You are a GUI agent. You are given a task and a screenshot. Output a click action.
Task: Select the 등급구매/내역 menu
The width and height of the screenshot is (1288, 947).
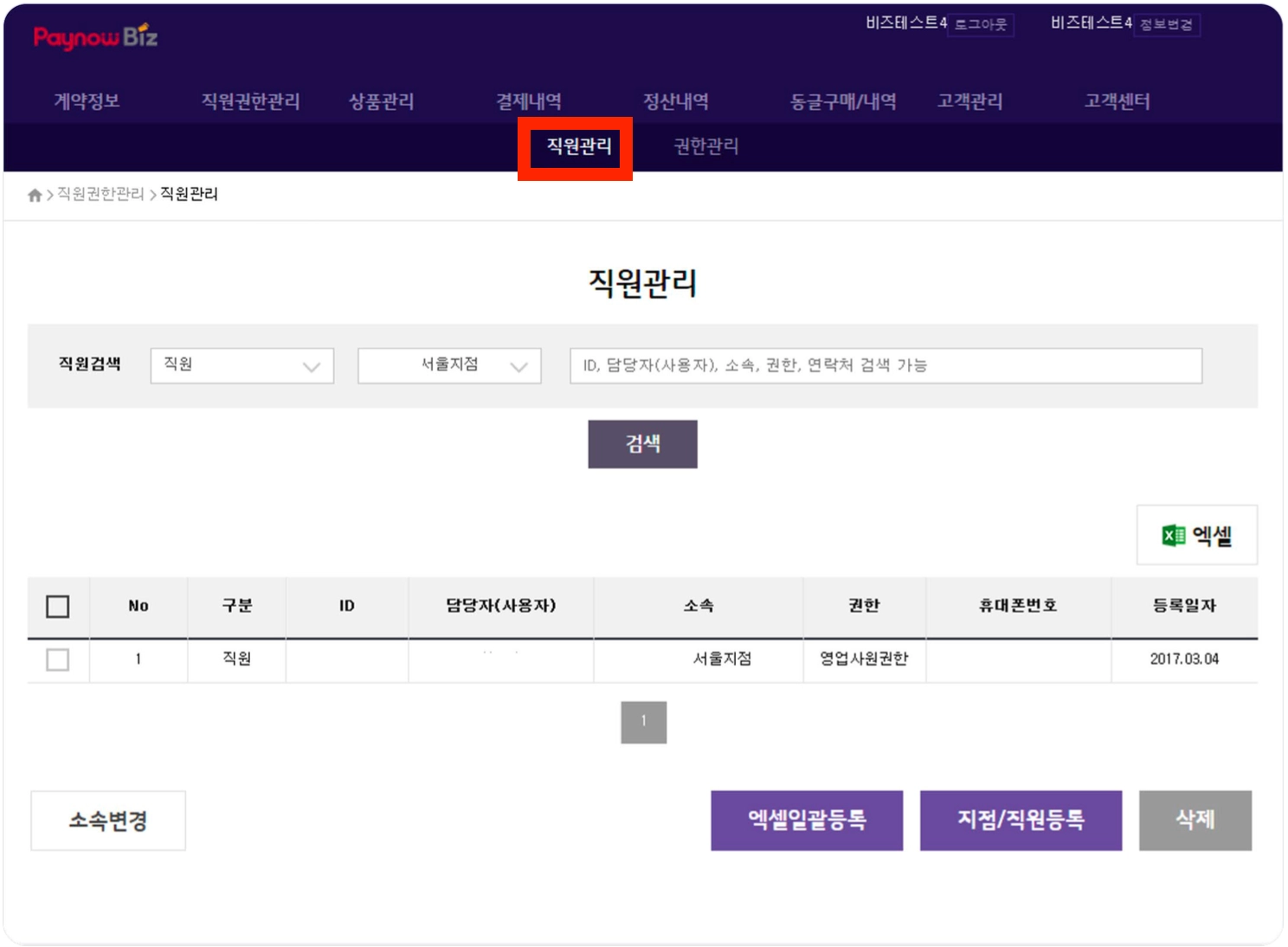point(843,101)
